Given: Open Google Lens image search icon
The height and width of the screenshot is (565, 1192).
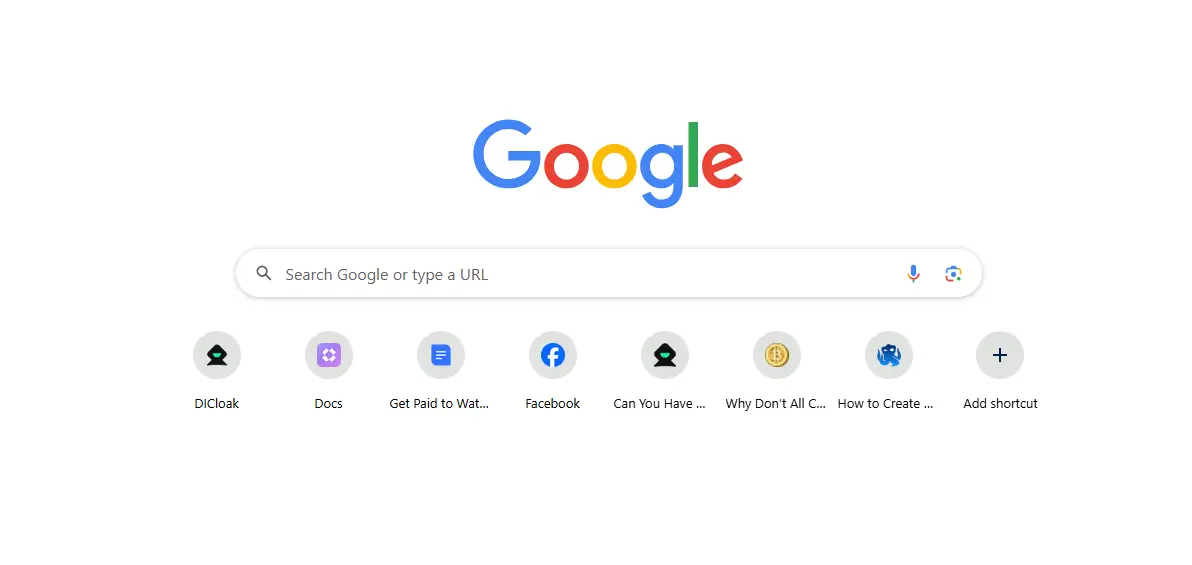Looking at the screenshot, I should (x=953, y=274).
